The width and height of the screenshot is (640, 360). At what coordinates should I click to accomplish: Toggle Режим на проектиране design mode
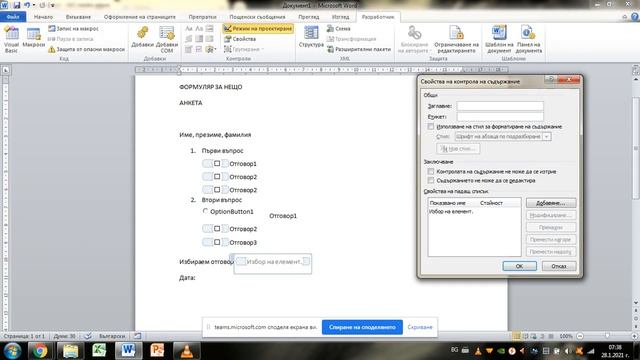(258, 29)
